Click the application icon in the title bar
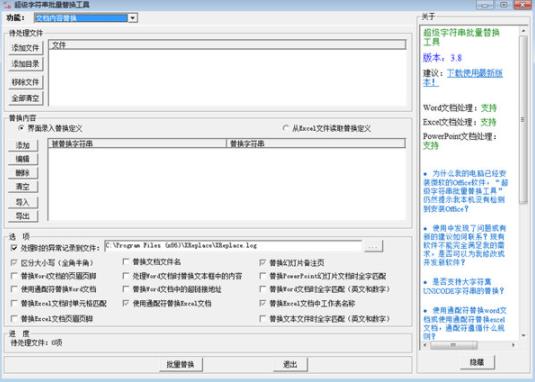535x382 pixels. coord(7,5)
